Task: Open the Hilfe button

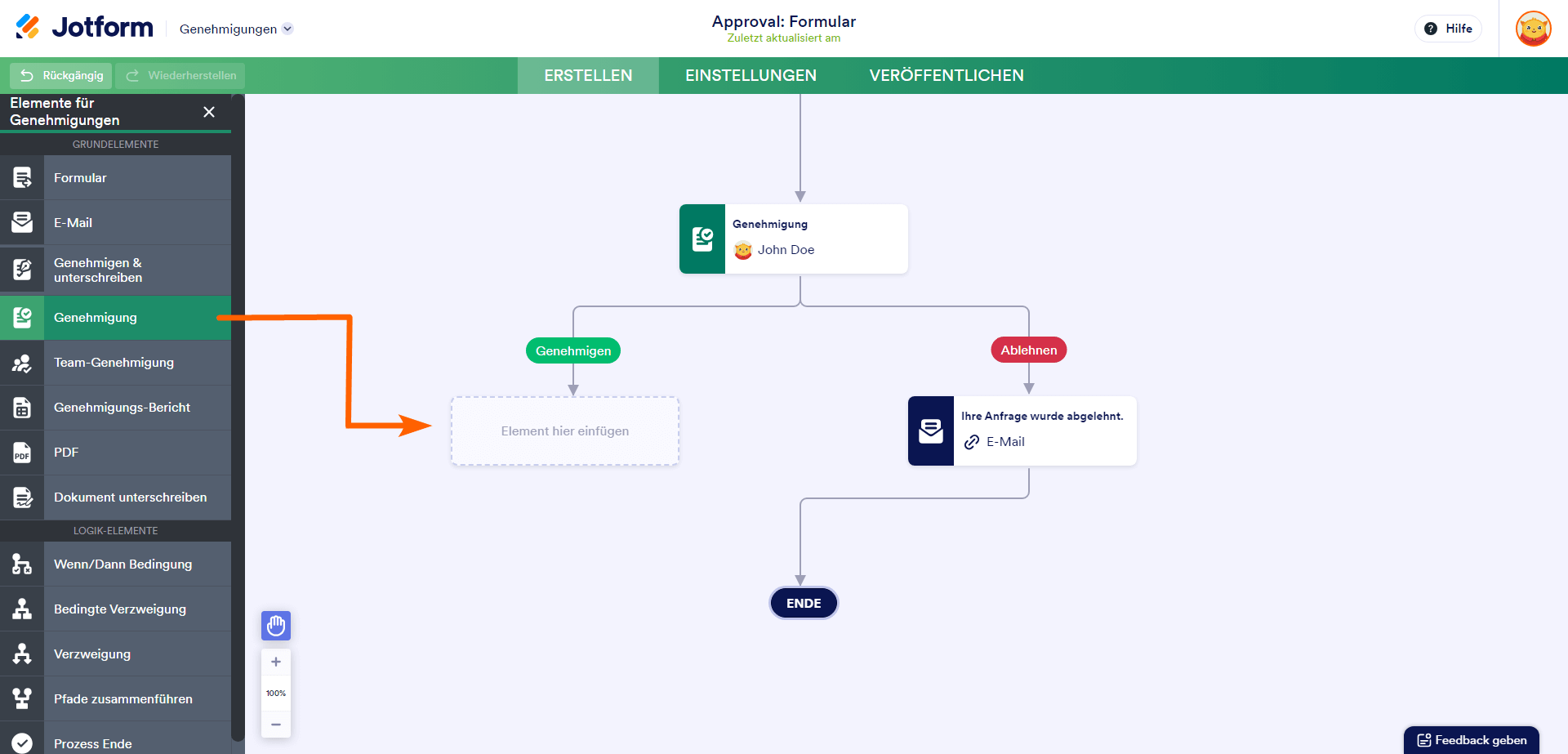Action: click(x=1448, y=29)
